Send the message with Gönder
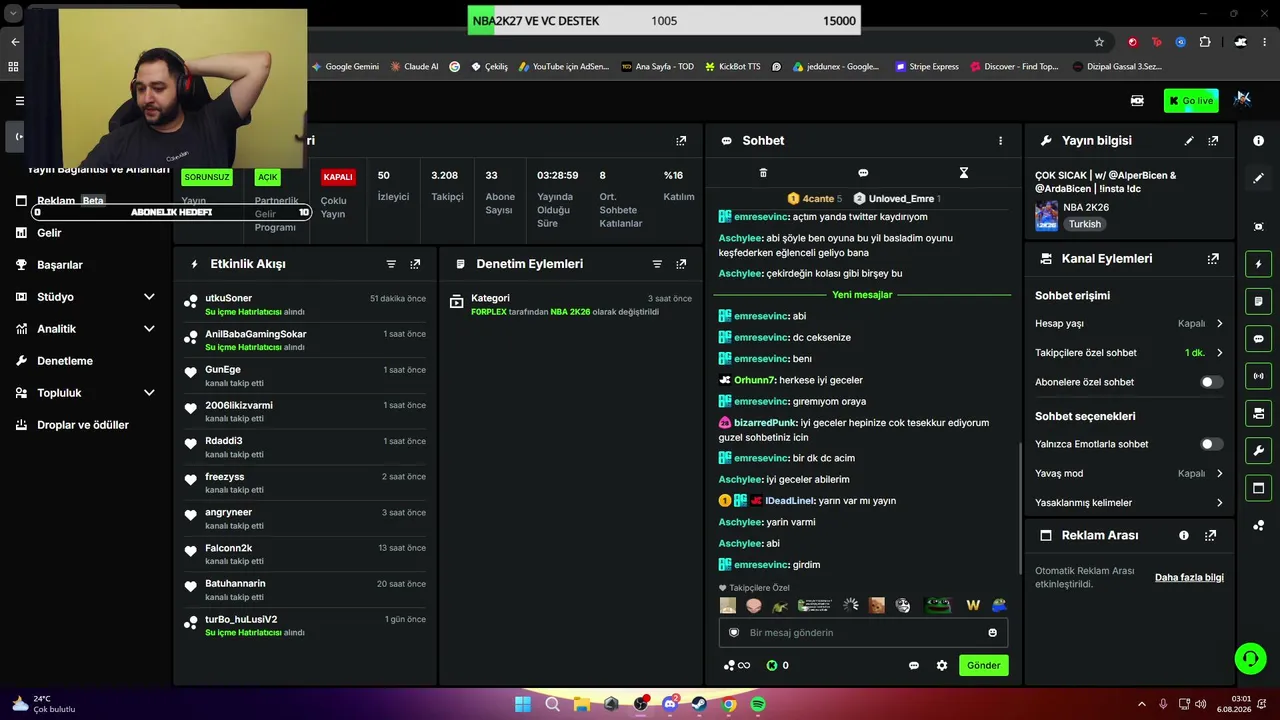This screenshot has width=1280, height=720. 983,665
